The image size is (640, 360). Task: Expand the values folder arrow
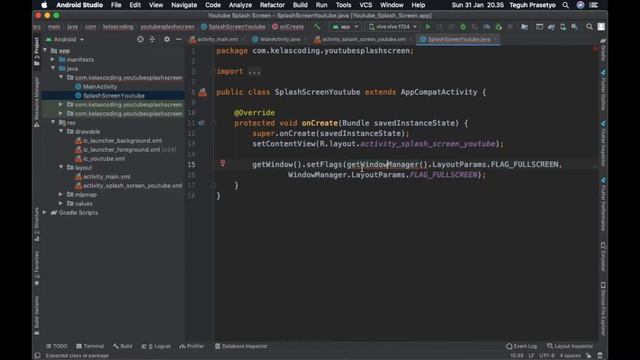[x=61, y=203]
